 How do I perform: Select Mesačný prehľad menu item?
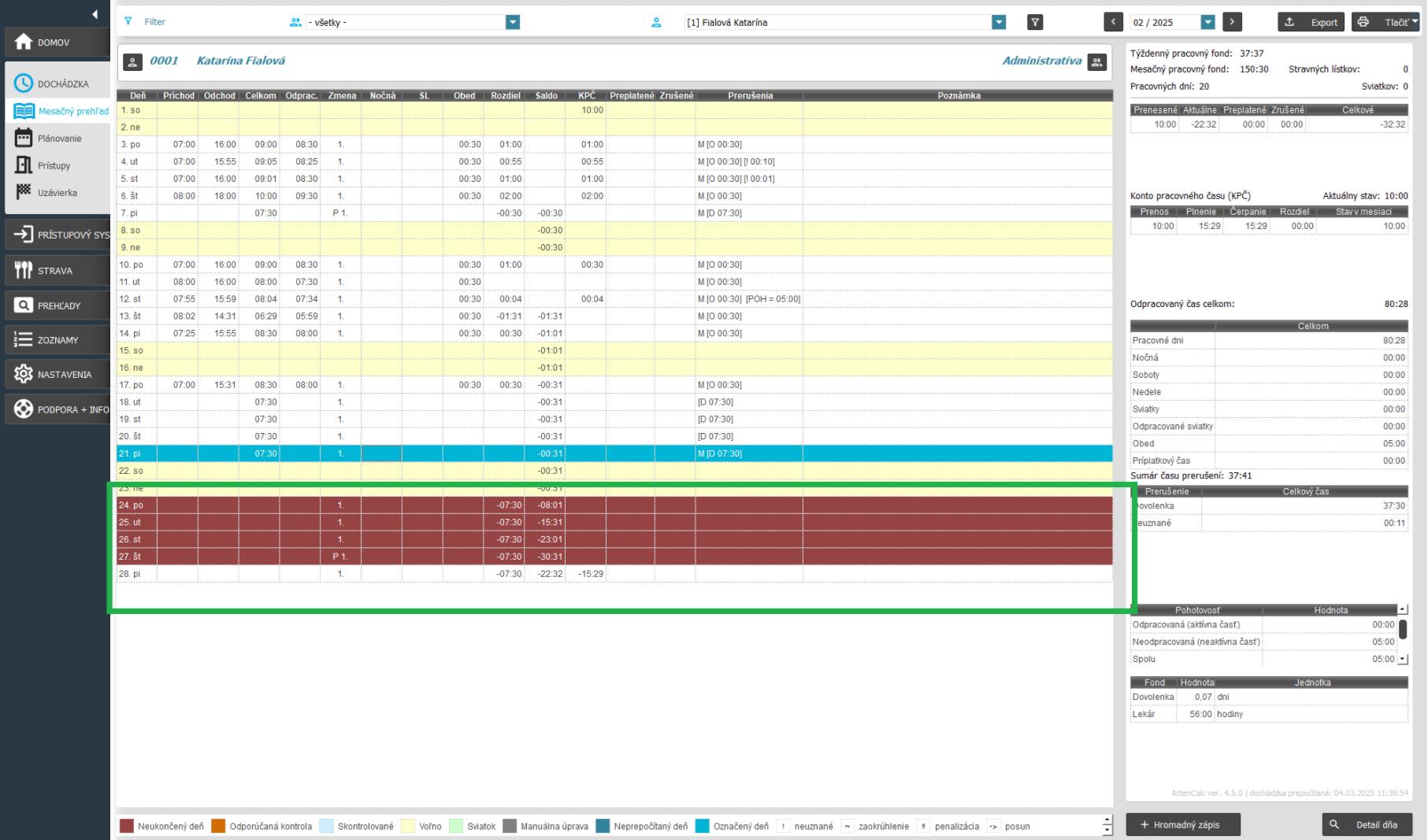click(x=72, y=111)
